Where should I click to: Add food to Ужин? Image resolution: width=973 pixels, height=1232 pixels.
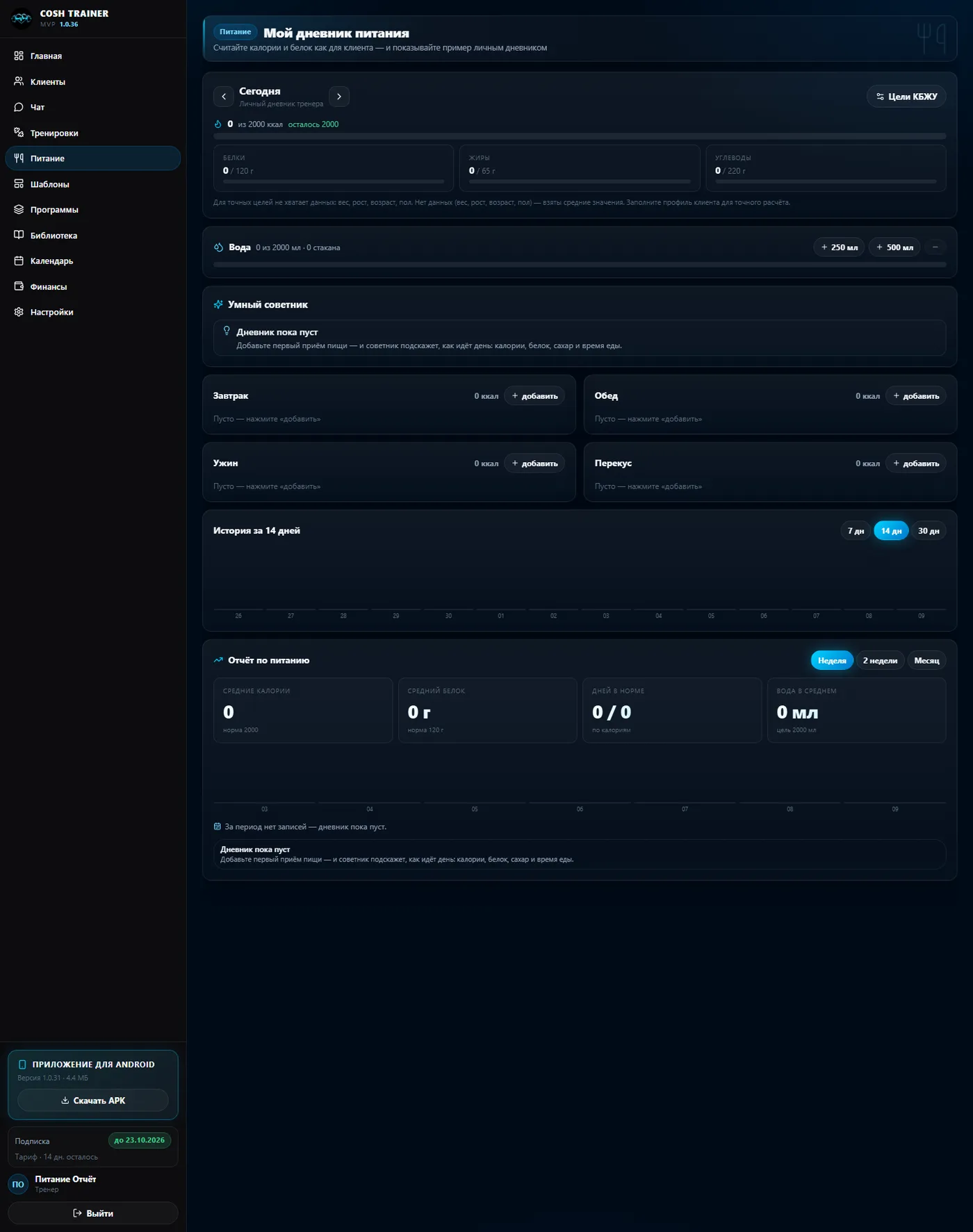[x=534, y=463]
